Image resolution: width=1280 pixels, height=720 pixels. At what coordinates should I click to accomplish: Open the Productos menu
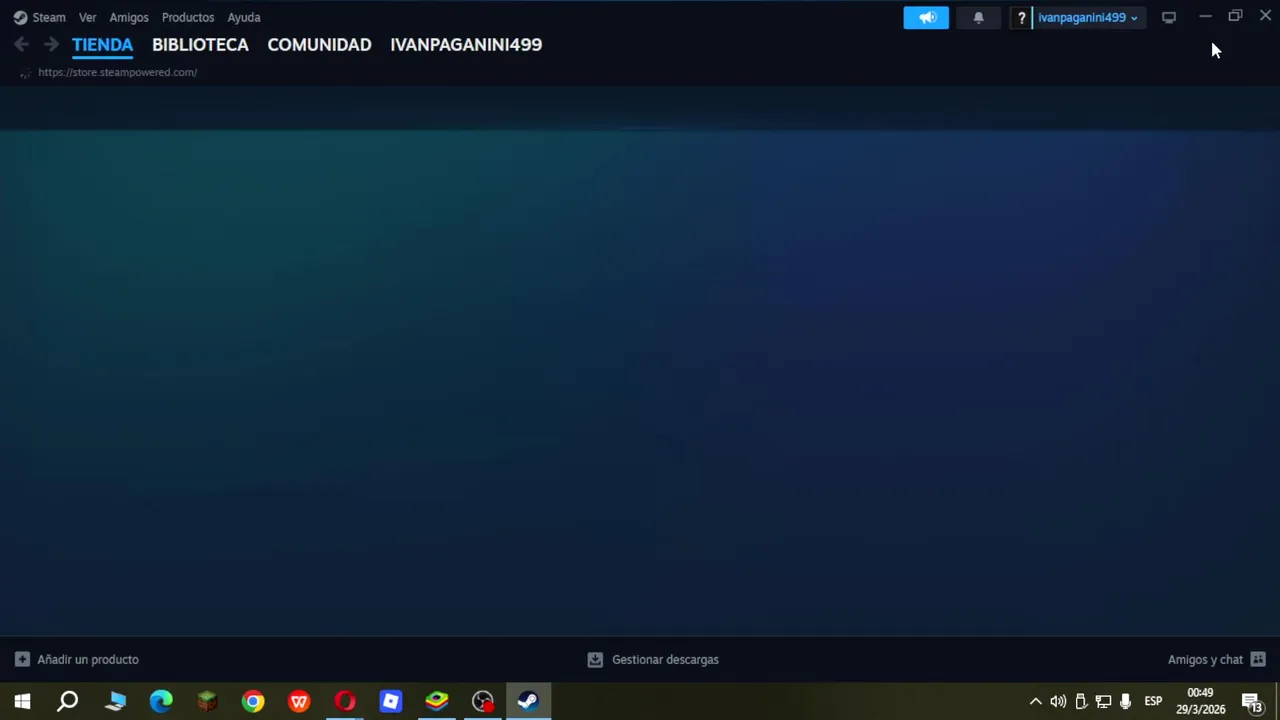(188, 17)
